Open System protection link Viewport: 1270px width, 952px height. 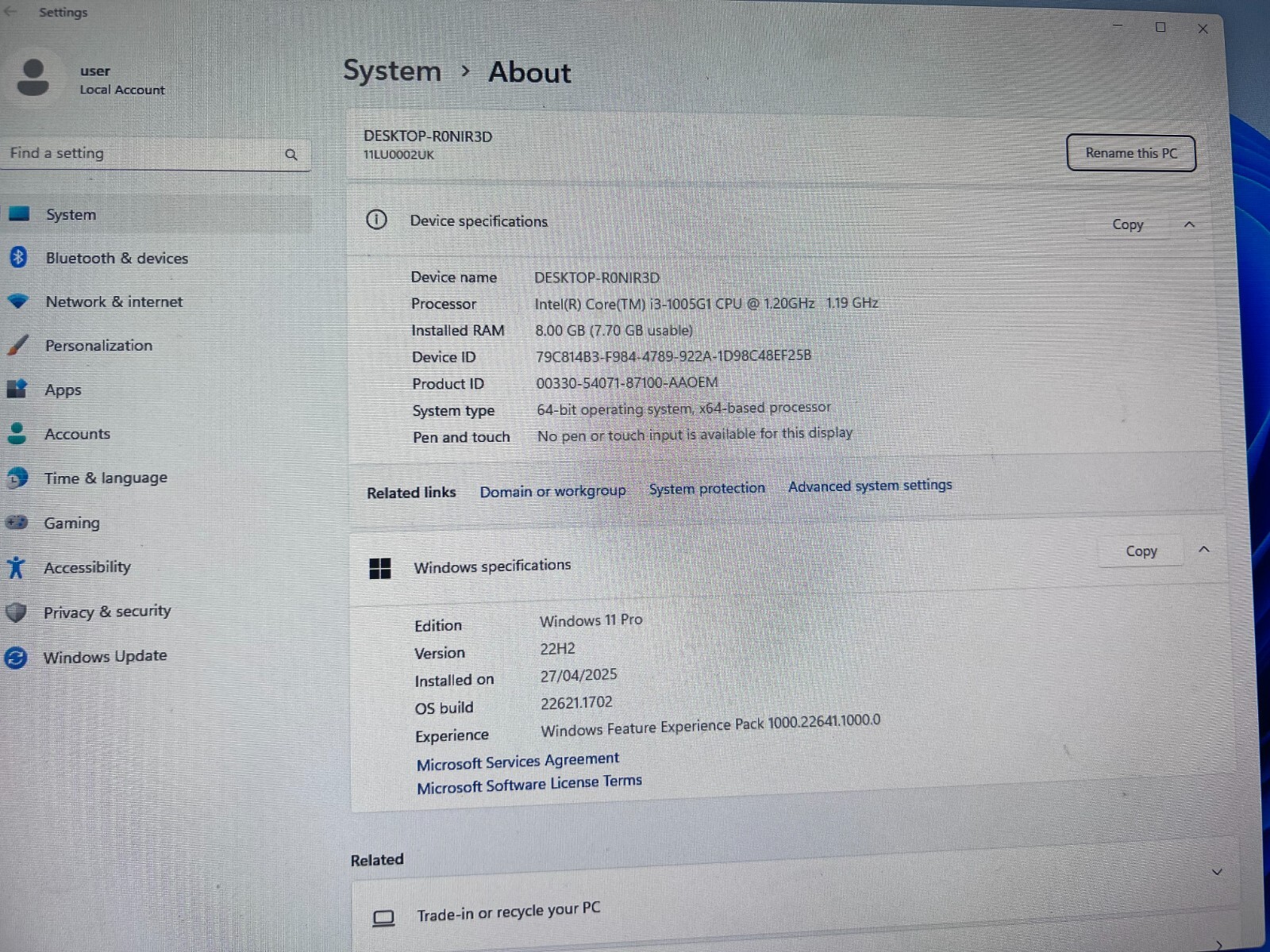pos(706,488)
